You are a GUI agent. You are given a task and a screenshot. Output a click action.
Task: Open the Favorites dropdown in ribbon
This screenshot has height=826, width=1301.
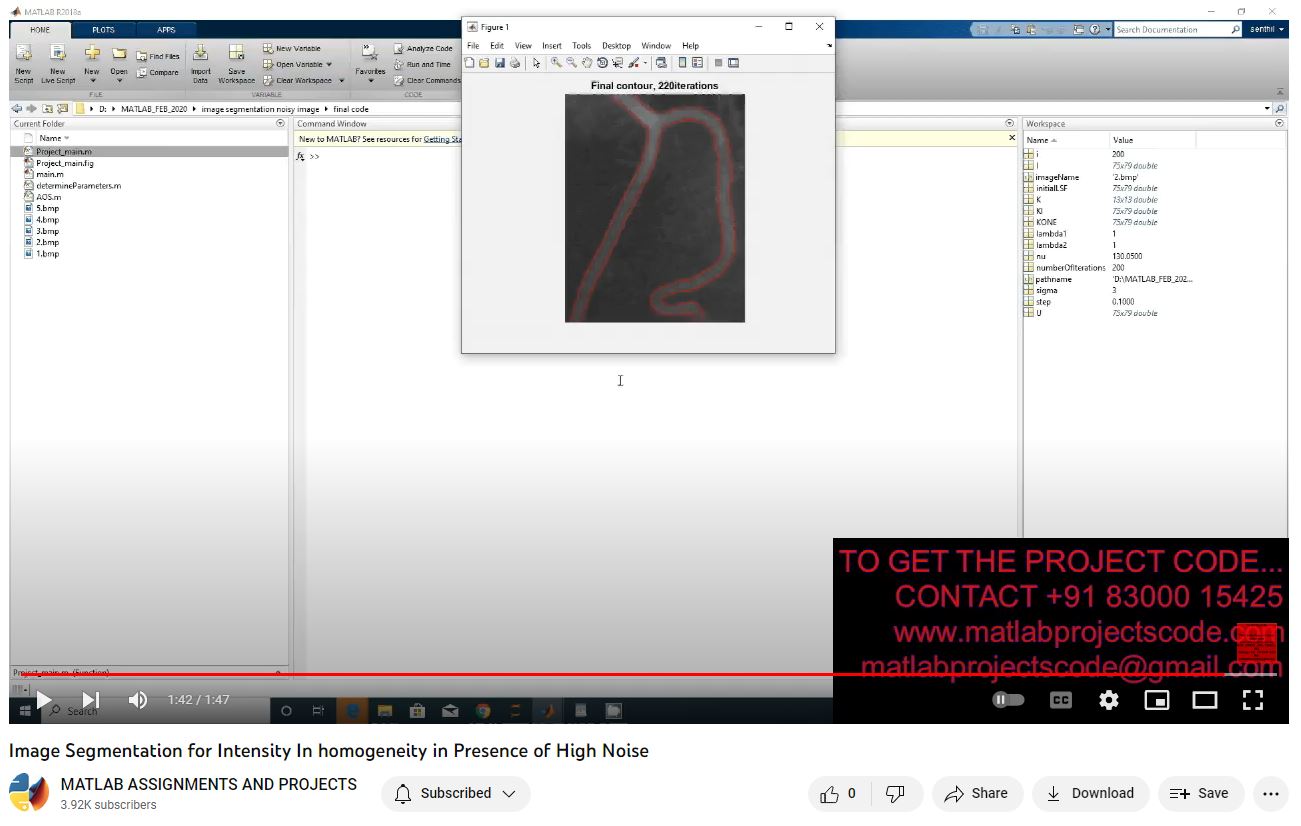[370, 81]
